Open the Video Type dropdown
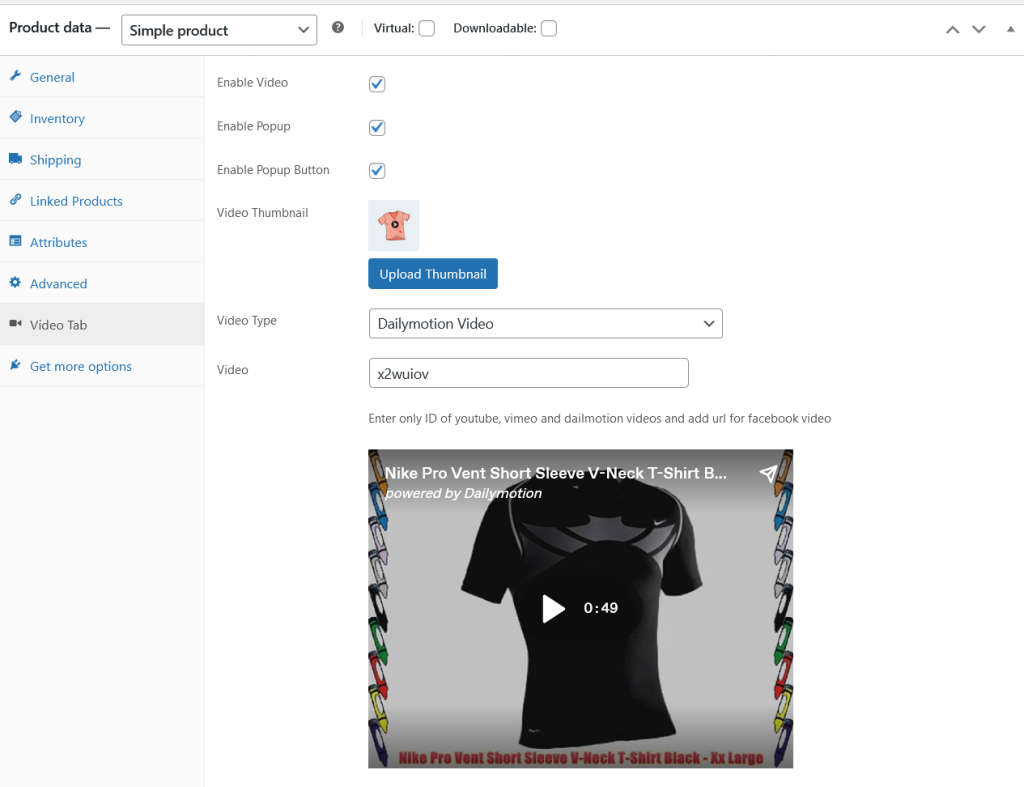 click(x=545, y=323)
